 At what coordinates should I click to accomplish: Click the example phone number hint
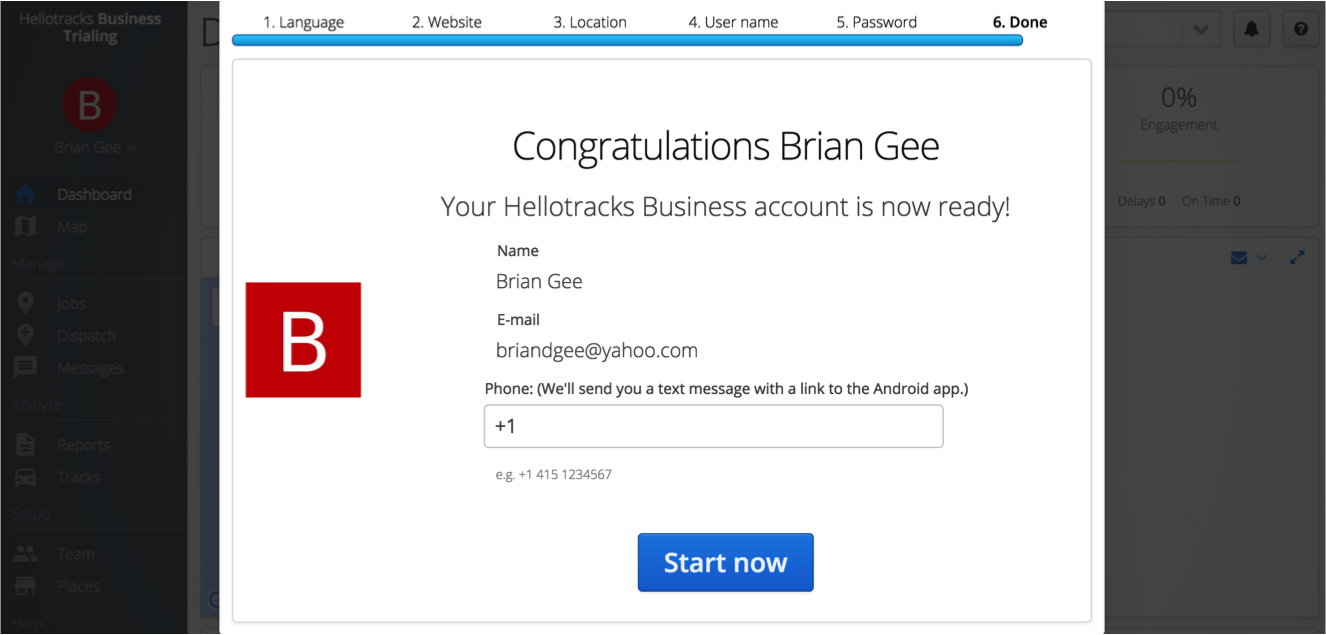tap(553, 474)
